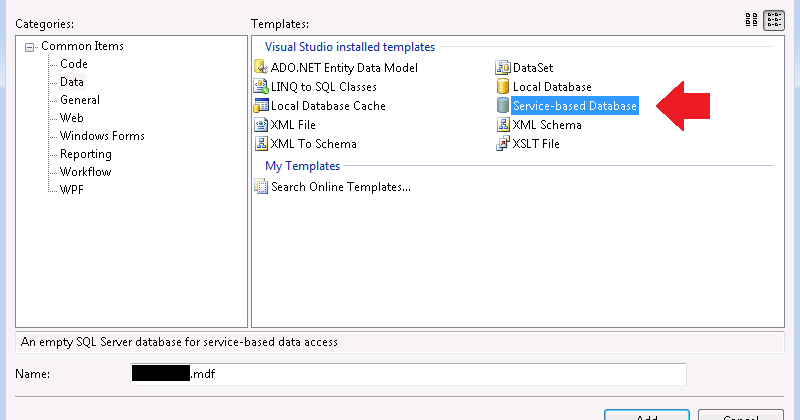Click the Visual Studio installed templates header
The width and height of the screenshot is (800, 420).
(350, 47)
